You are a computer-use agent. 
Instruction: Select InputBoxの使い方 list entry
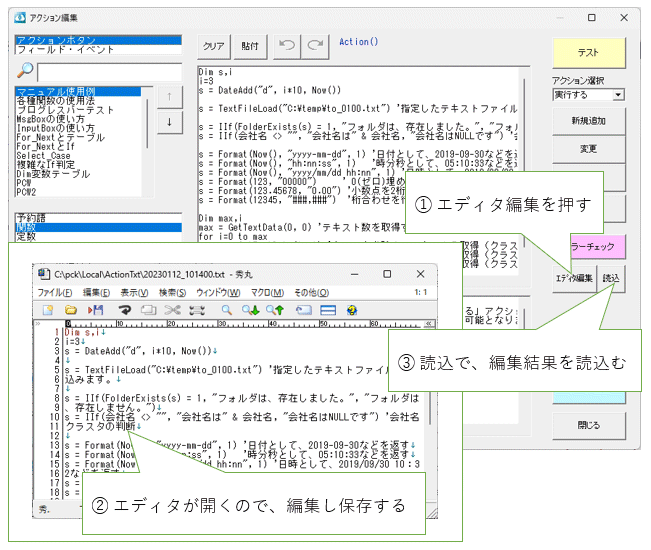coord(79,128)
